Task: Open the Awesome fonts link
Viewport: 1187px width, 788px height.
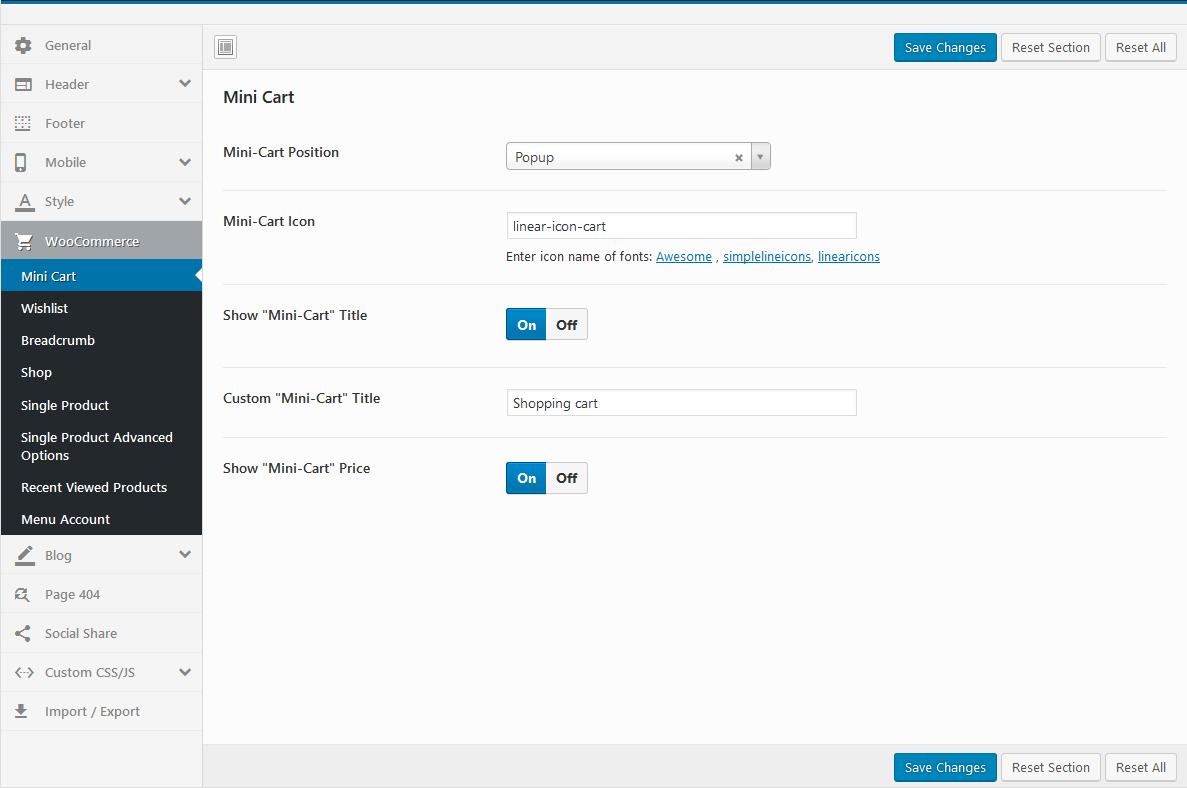Action: pyautogui.click(x=684, y=257)
